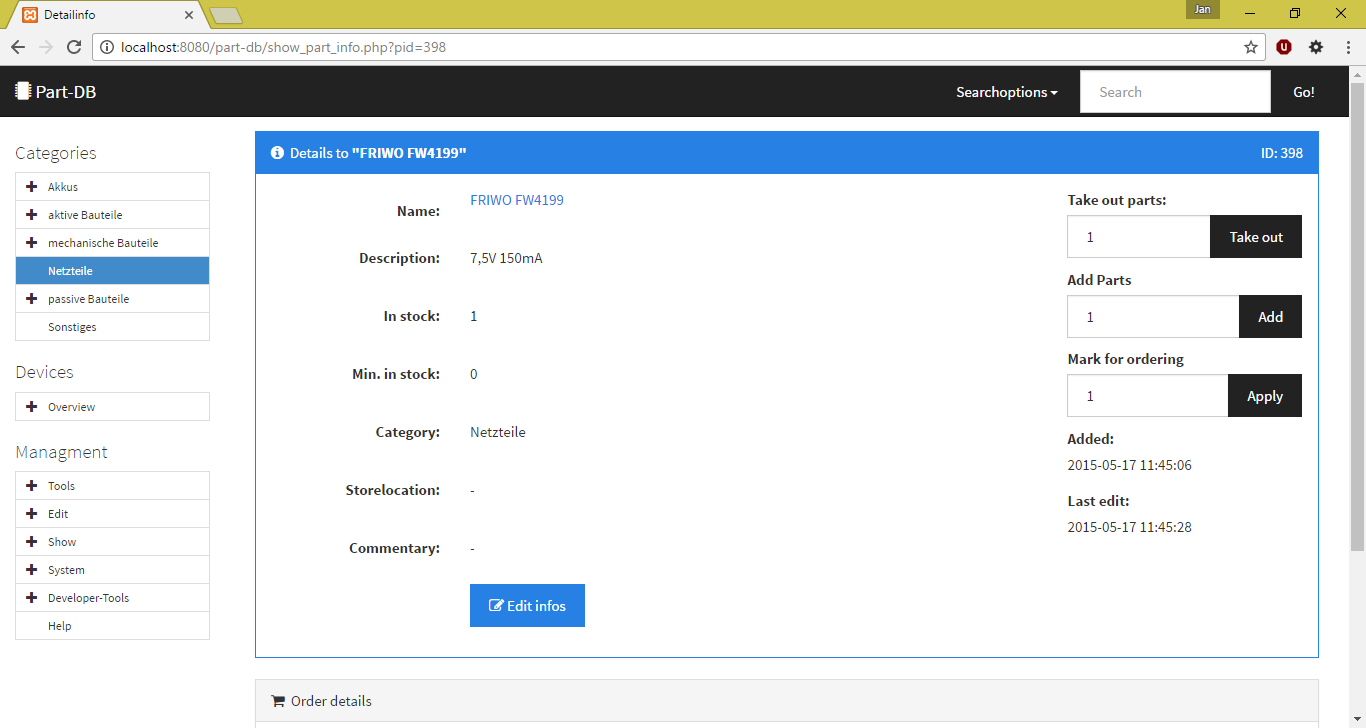The width and height of the screenshot is (1366, 728).
Task: Click the vertical page scrollbar
Action: pos(1357,315)
